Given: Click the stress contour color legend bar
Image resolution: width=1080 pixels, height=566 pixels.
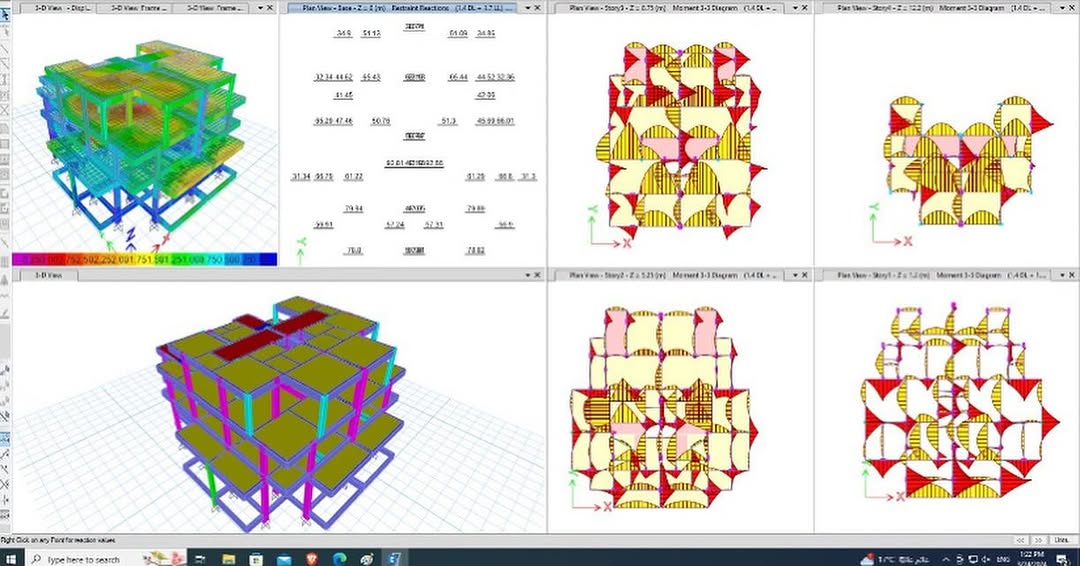Looking at the screenshot, I should tap(140, 260).
